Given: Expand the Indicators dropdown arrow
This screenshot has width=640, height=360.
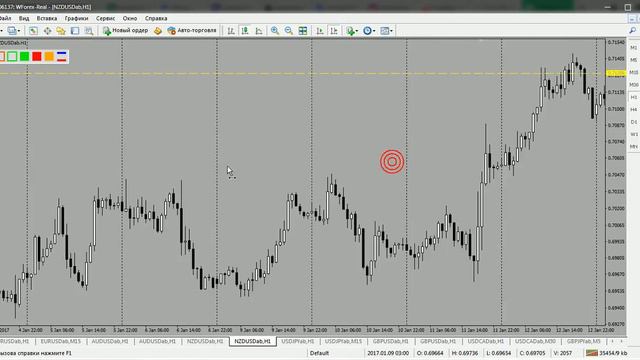Looking at the screenshot, I should (357, 31).
